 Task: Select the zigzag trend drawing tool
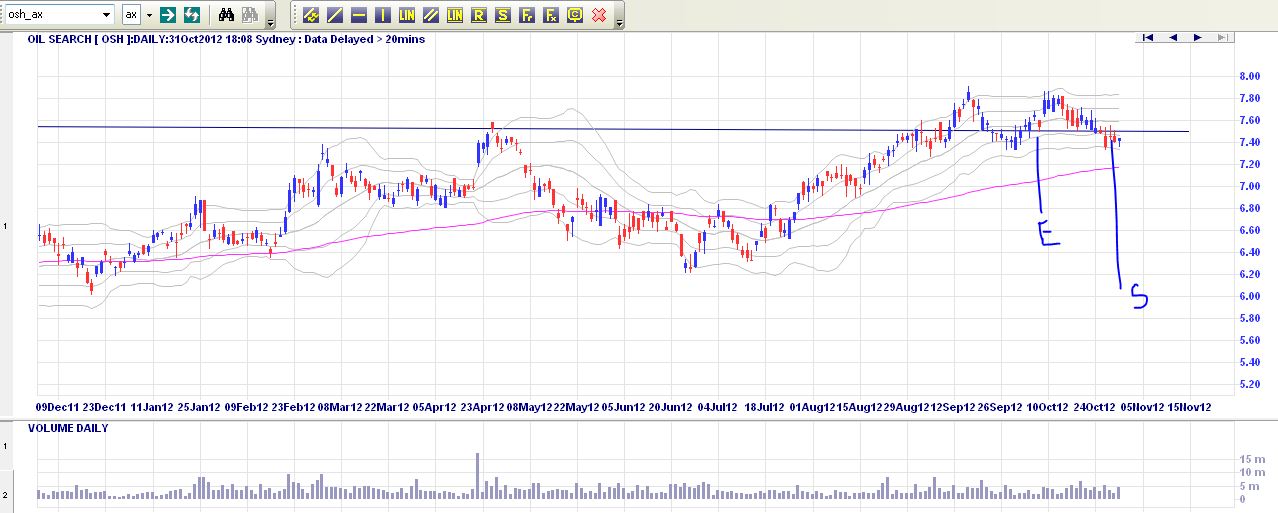coord(311,15)
